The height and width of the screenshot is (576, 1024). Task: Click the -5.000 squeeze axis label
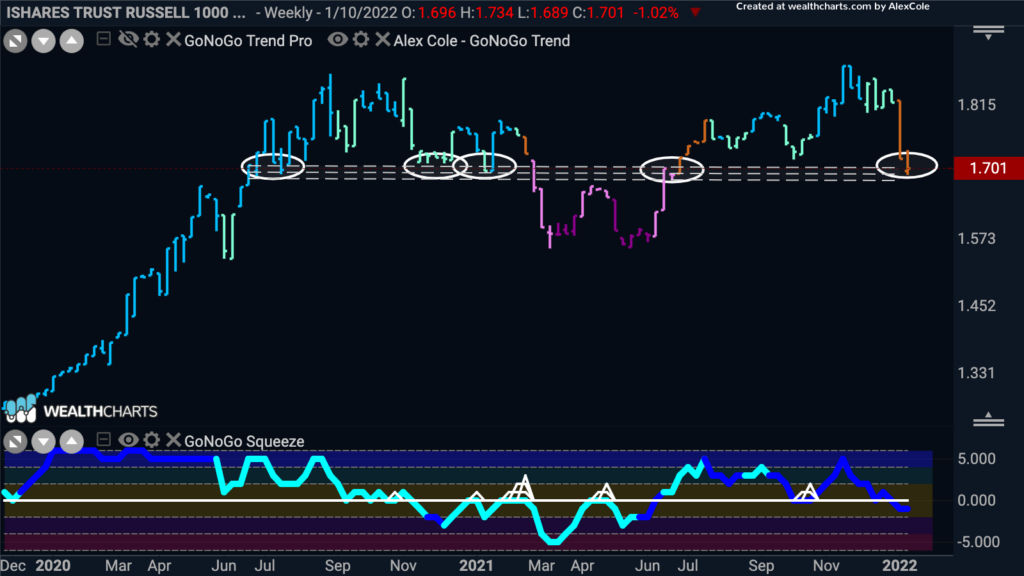977,542
